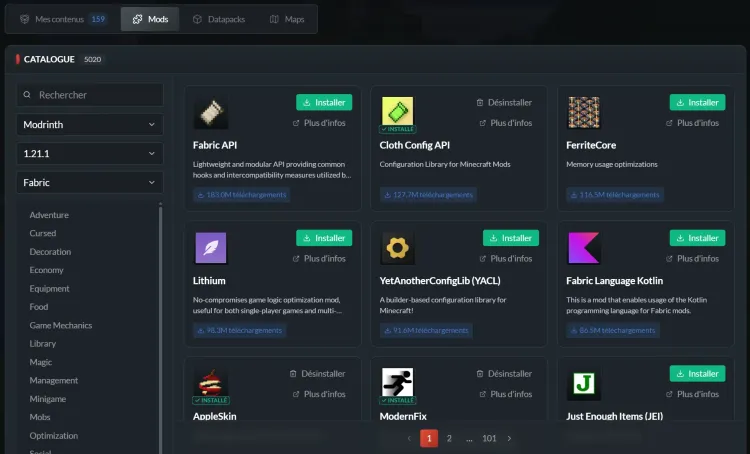Viewport: 750px width, 454px height.
Task: Click the ModernFix running man icon
Action: [x=397, y=382]
